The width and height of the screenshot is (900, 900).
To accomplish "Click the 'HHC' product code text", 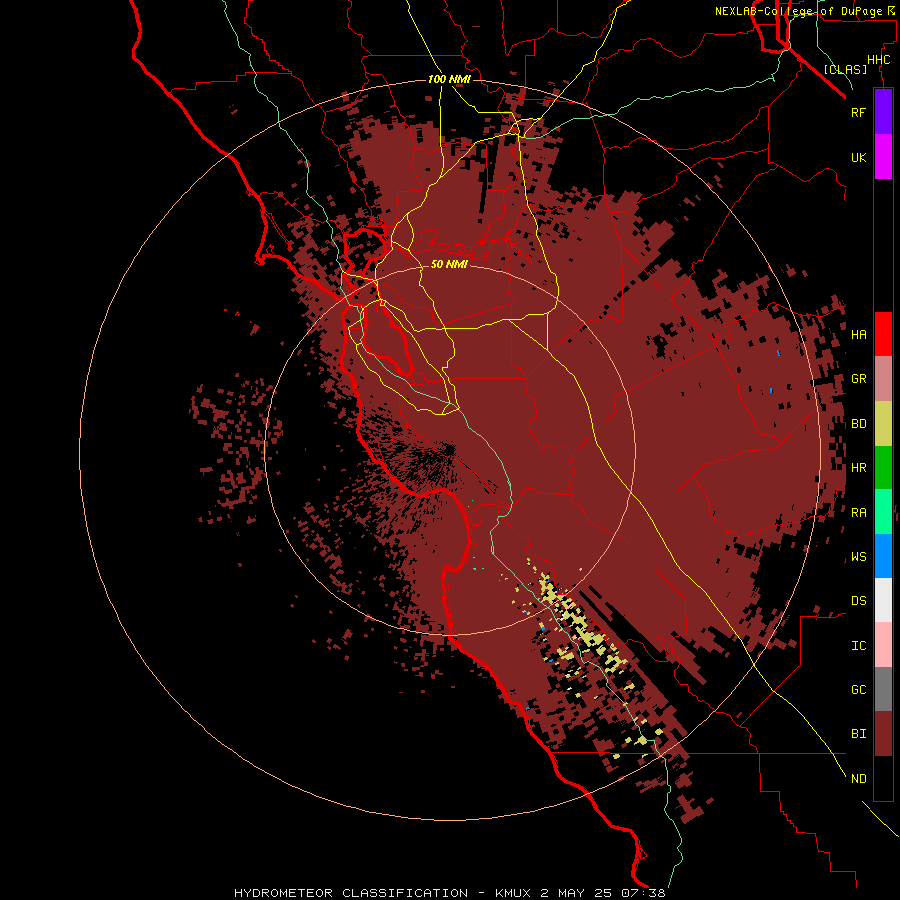I will (x=878, y=60).
